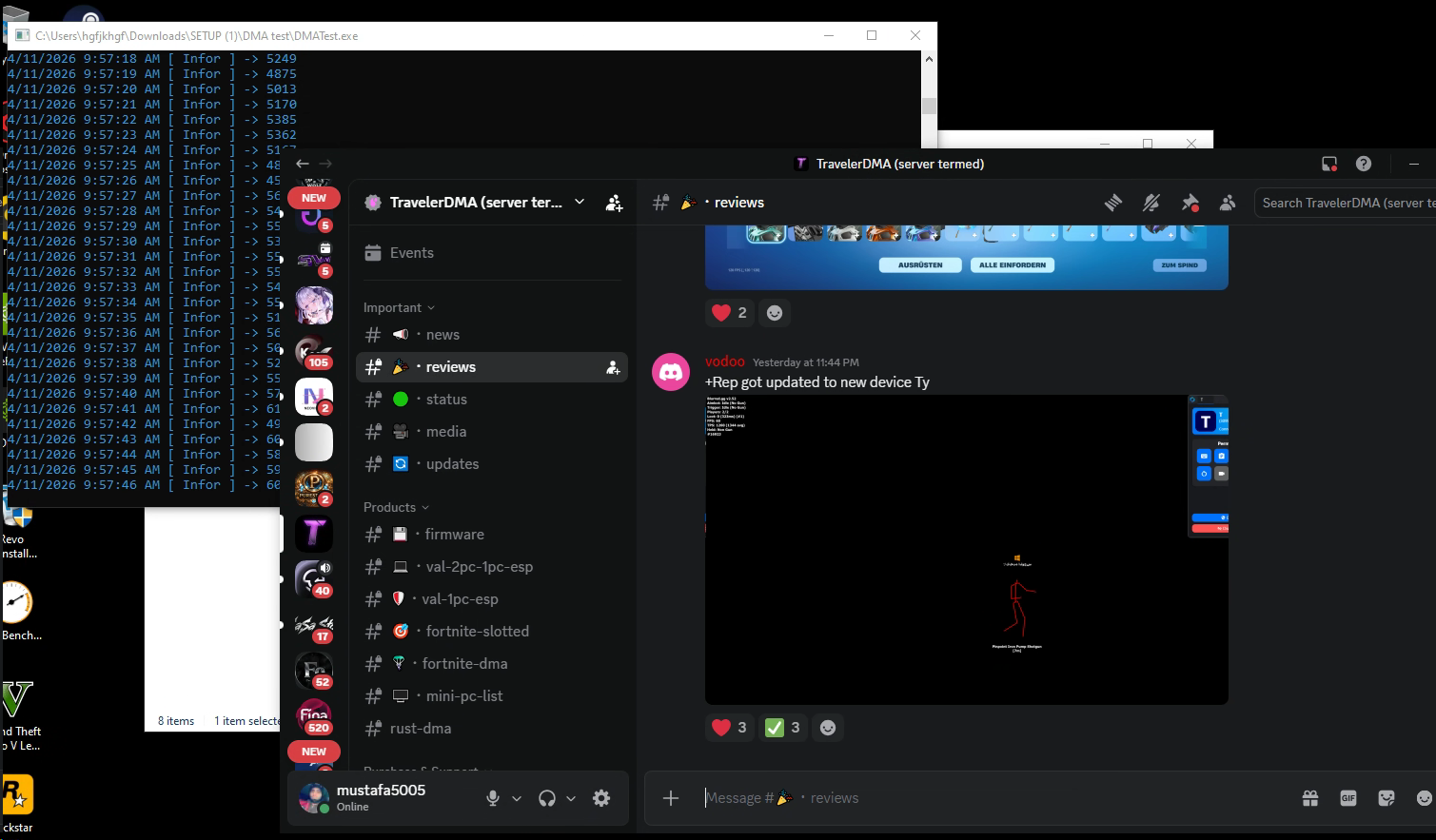This screenshot has height=840, width=1436.
Task: Open the Fortnite locker image attachment
Action: click(967, 257)
